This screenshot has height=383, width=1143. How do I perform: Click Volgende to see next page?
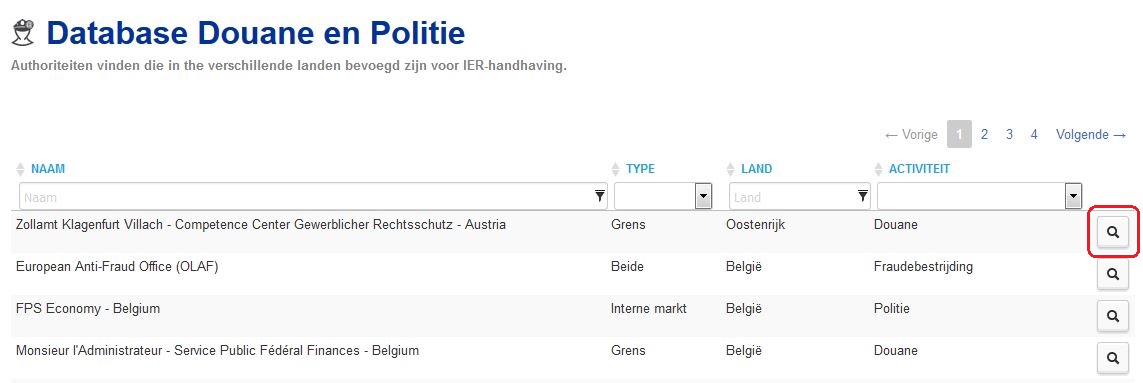[1091, 134]
